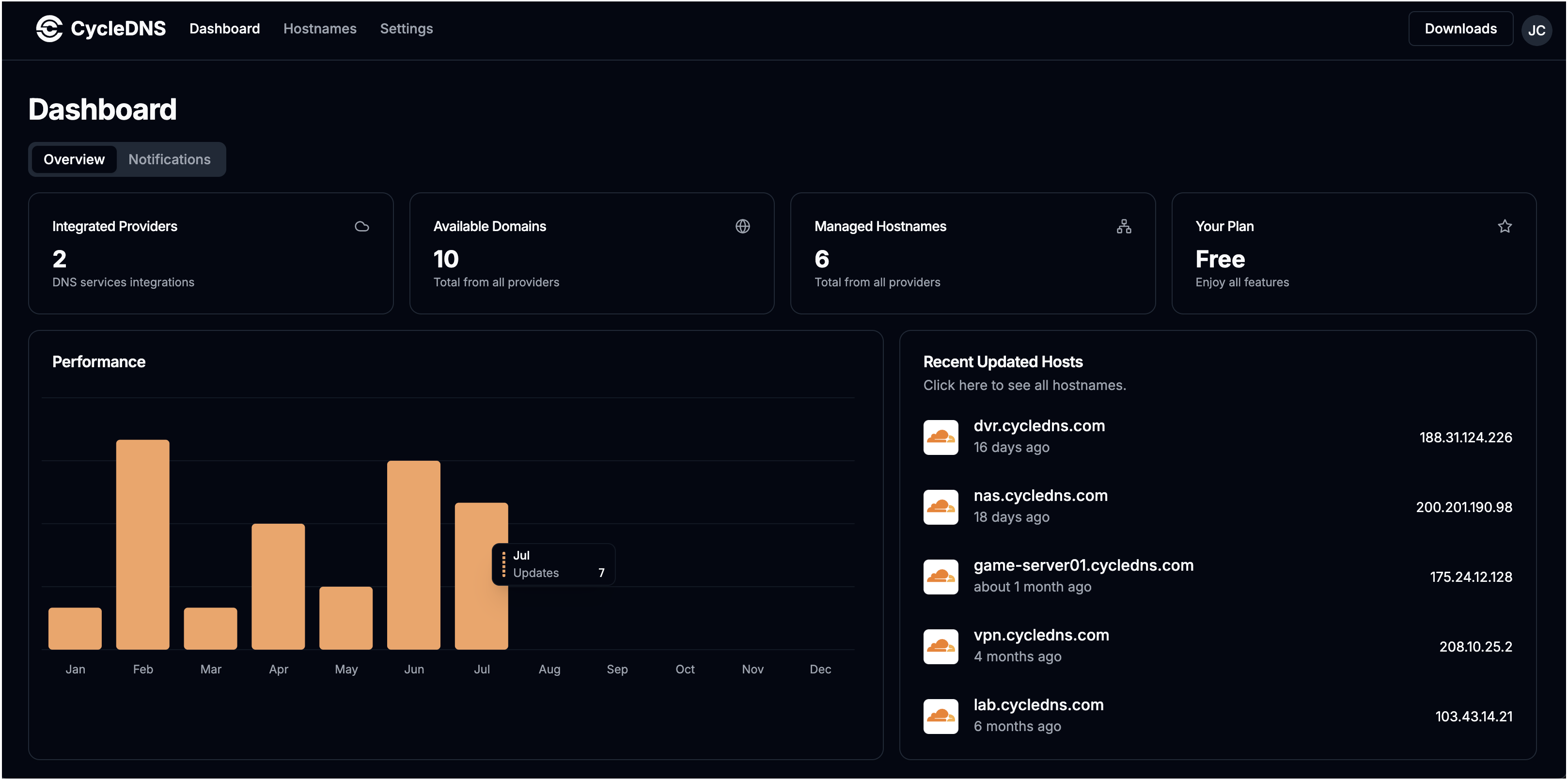The image size is (1568, 780).
Task: Click the Cloudflare icon next to game-server01.cycledns.com
Action: [941, 576]
